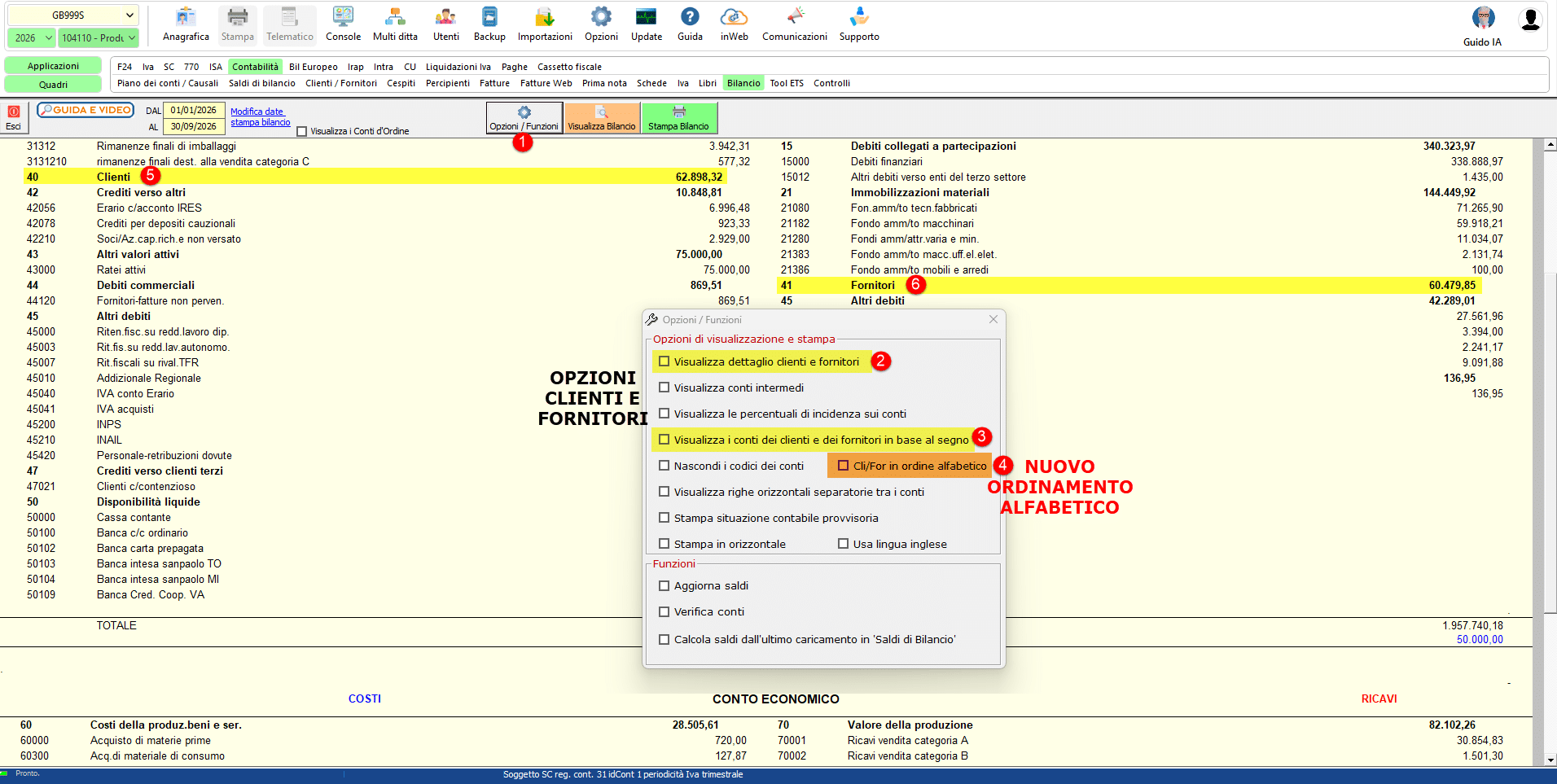
Task: Open the GB999S company dropdown
Action: (73, 15)
